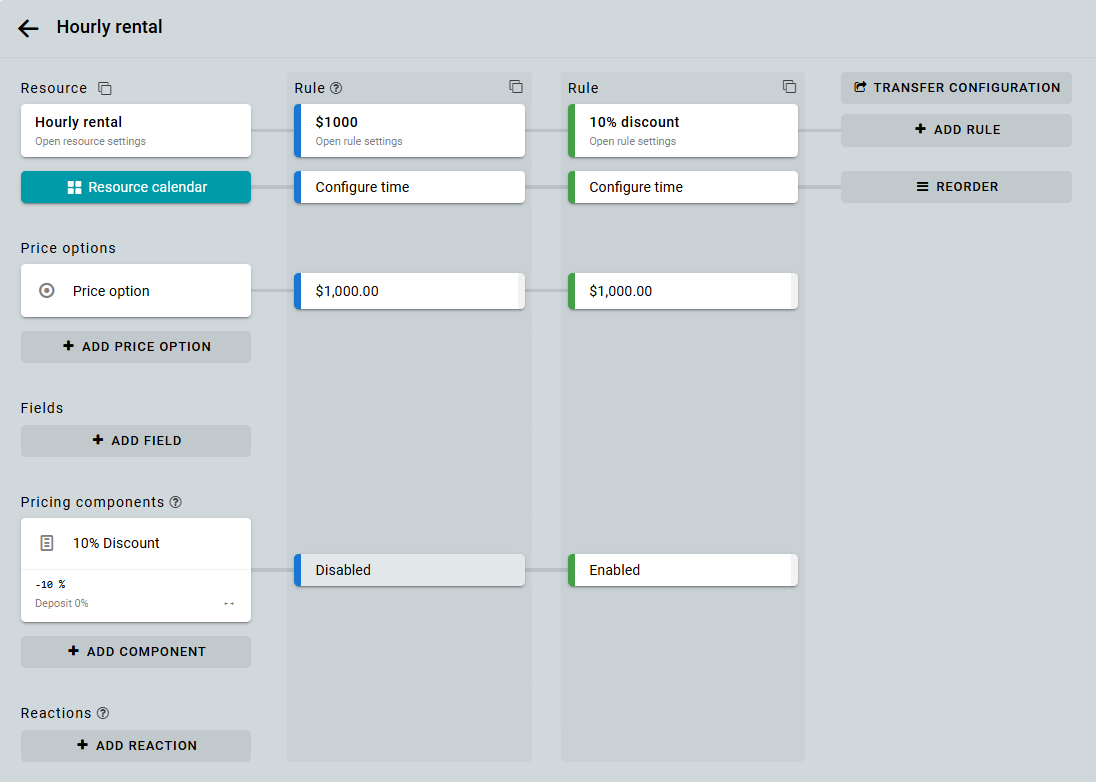Viewport: 1096px width, 782px height.
Task: Click copy icon next to Resource label
Action: (x=105, y=89)
